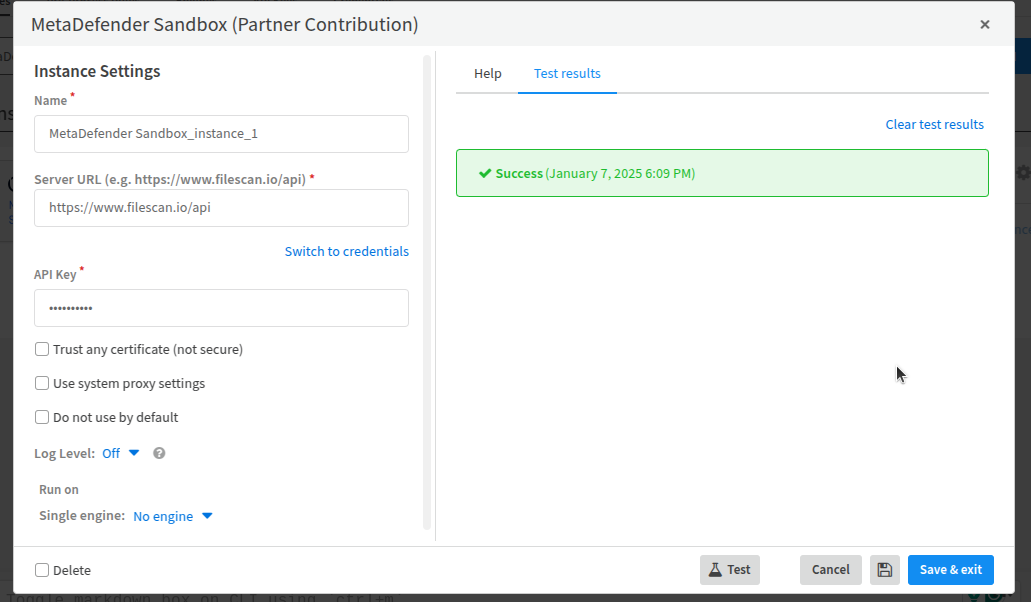Focus the Name input field
Viewport: 1031px width, 602px height.
222,134
